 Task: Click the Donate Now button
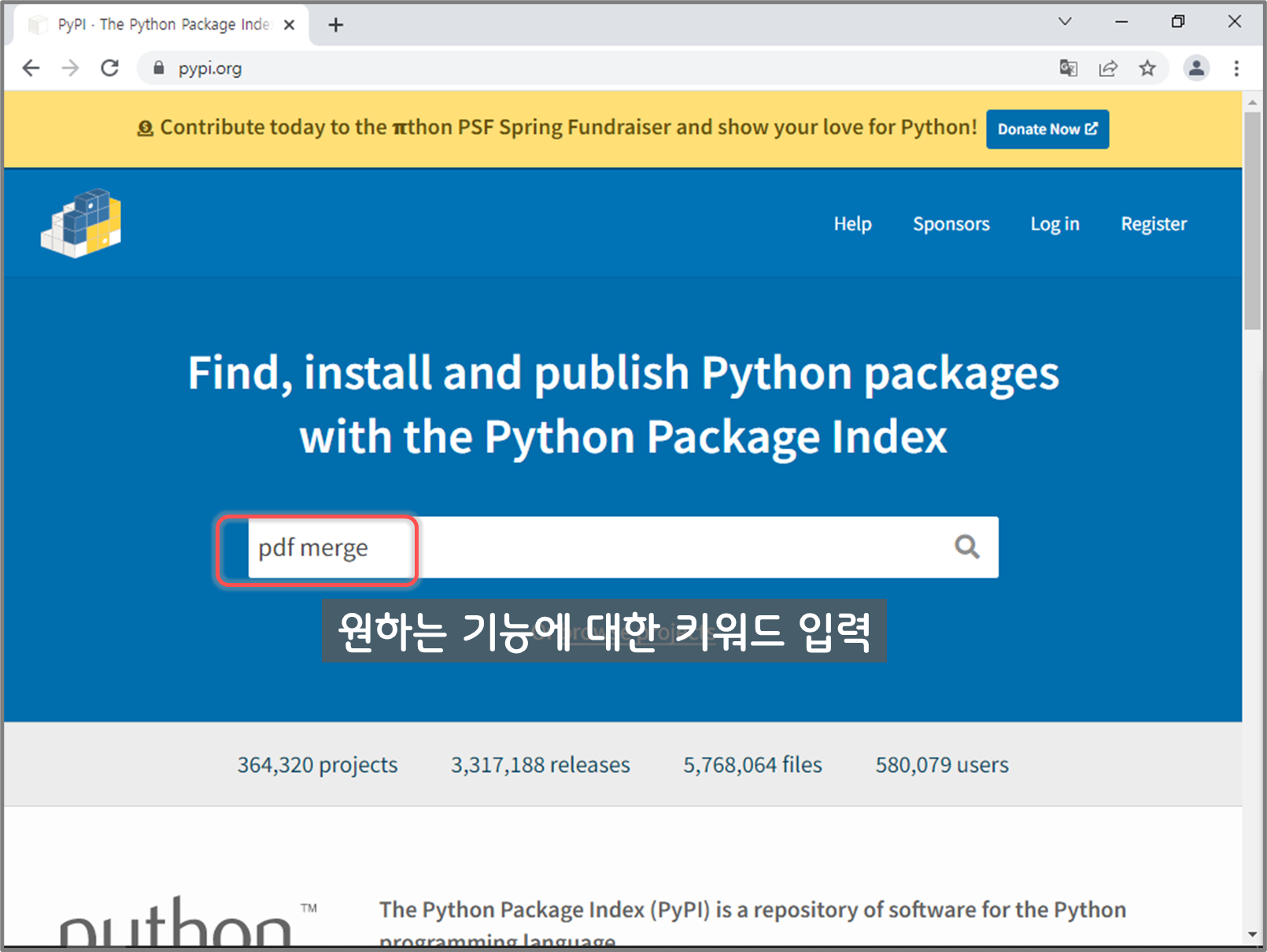(x=1047, y=129)
